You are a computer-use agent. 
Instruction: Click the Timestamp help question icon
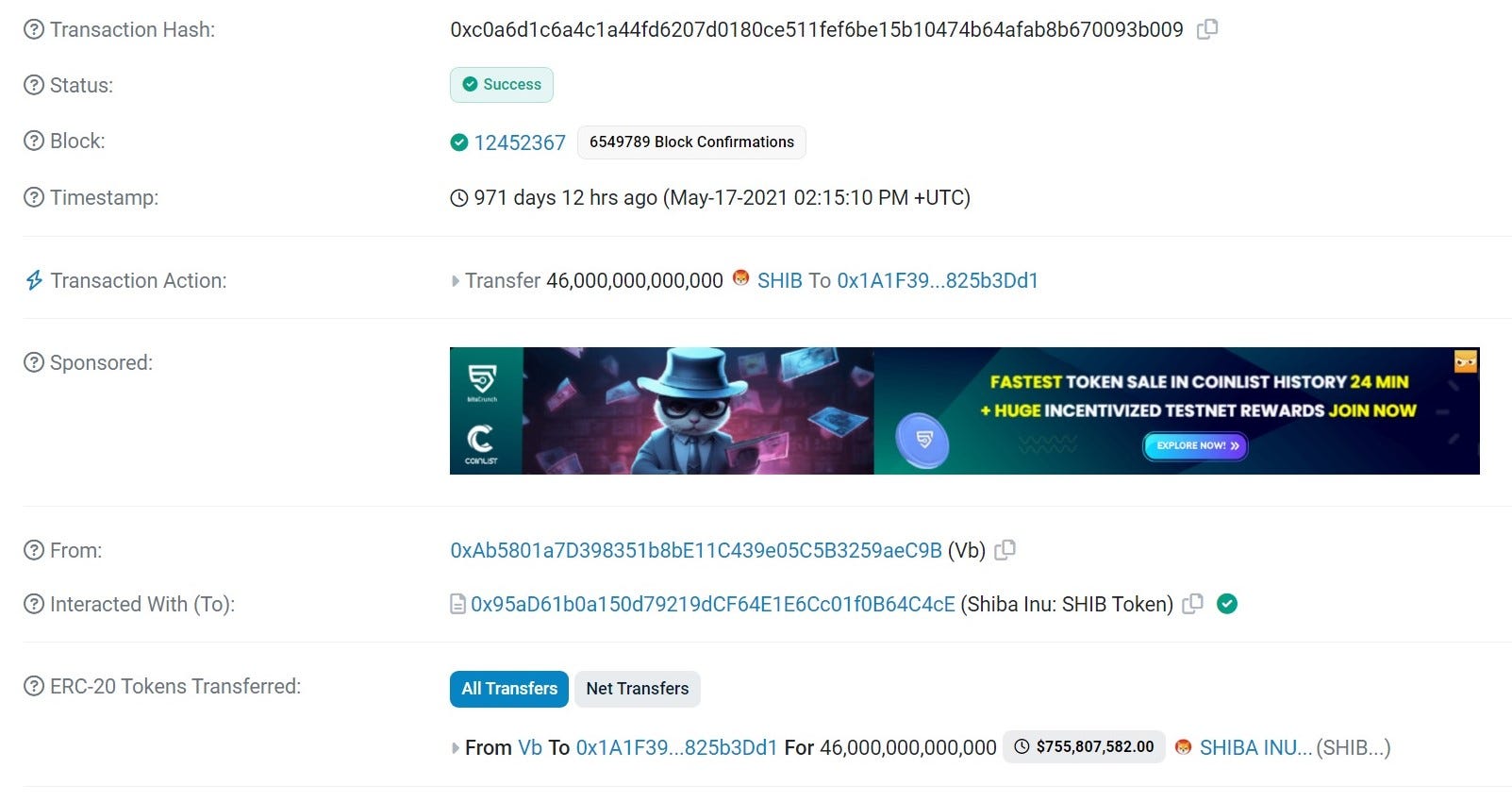(34, 197)
